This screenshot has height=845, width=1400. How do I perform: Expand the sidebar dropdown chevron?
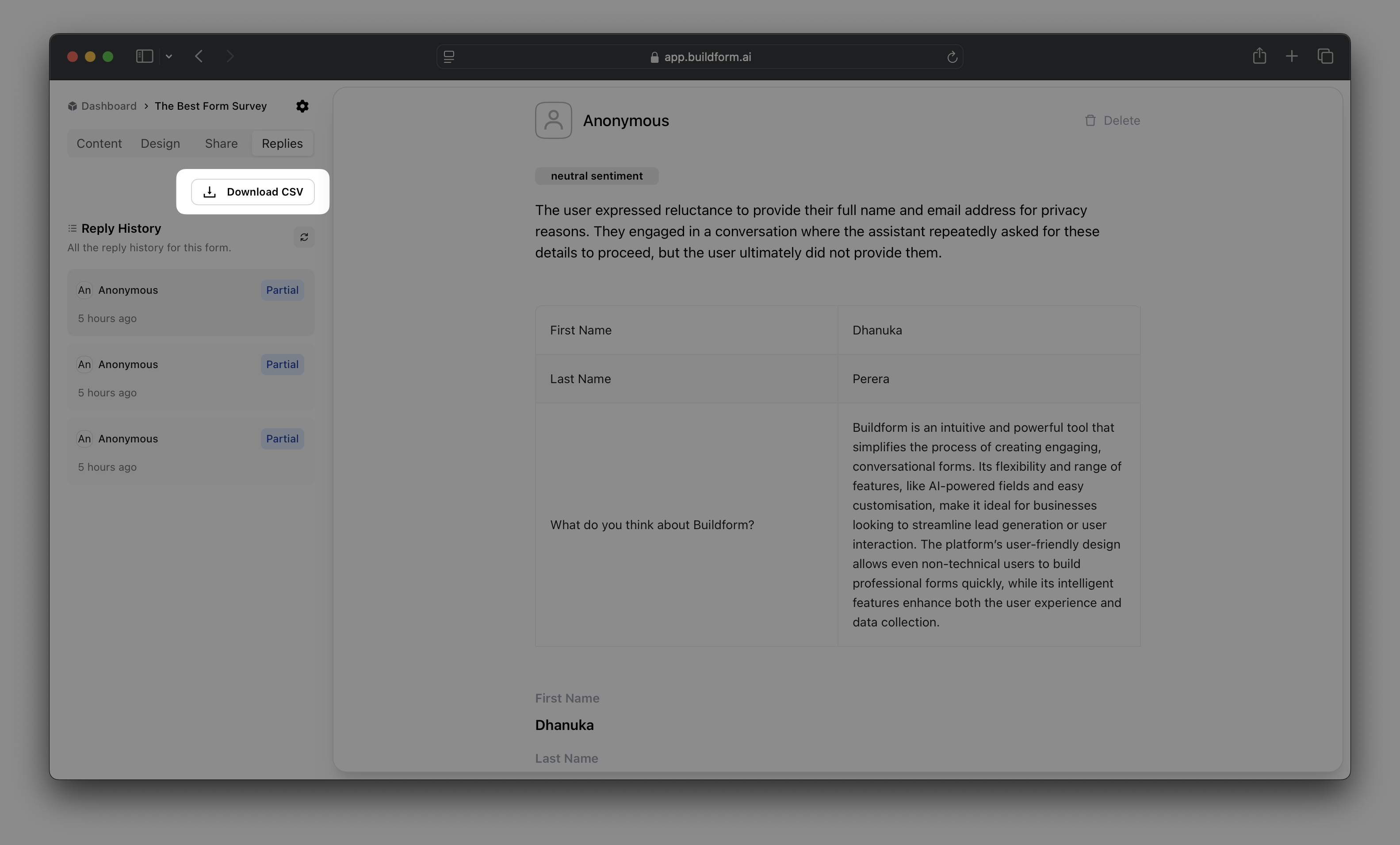(x=169, y=56)
